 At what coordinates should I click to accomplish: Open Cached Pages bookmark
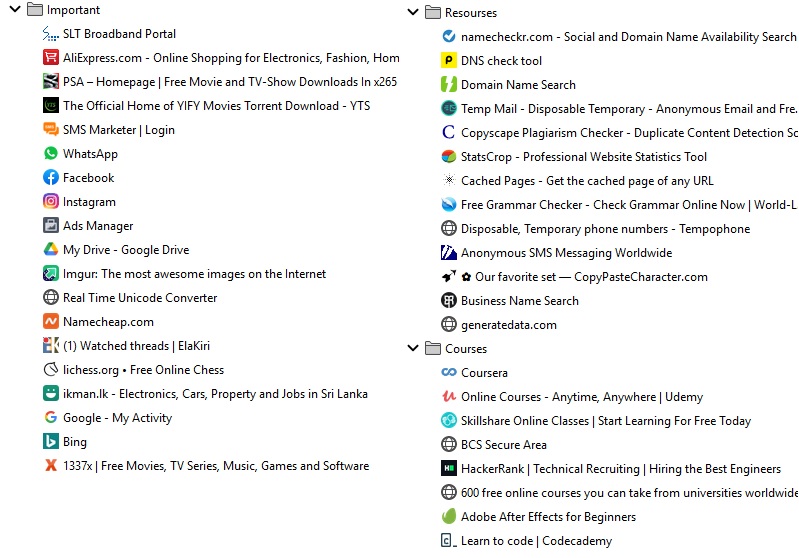pos(587,181)
